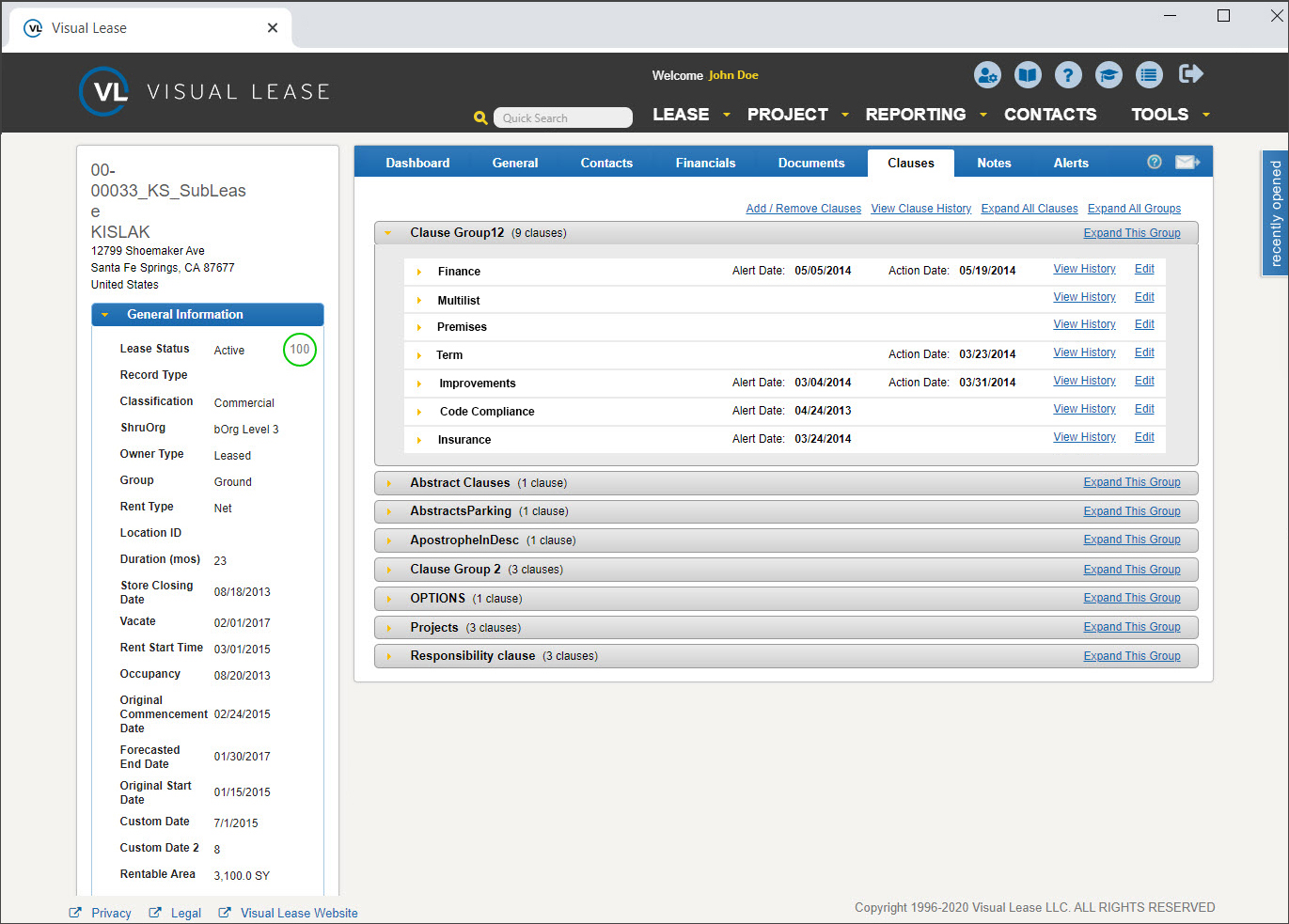1289x924 pixels.
Task: Edit the Insurance clause
Action: click(x=1144, y=437)
